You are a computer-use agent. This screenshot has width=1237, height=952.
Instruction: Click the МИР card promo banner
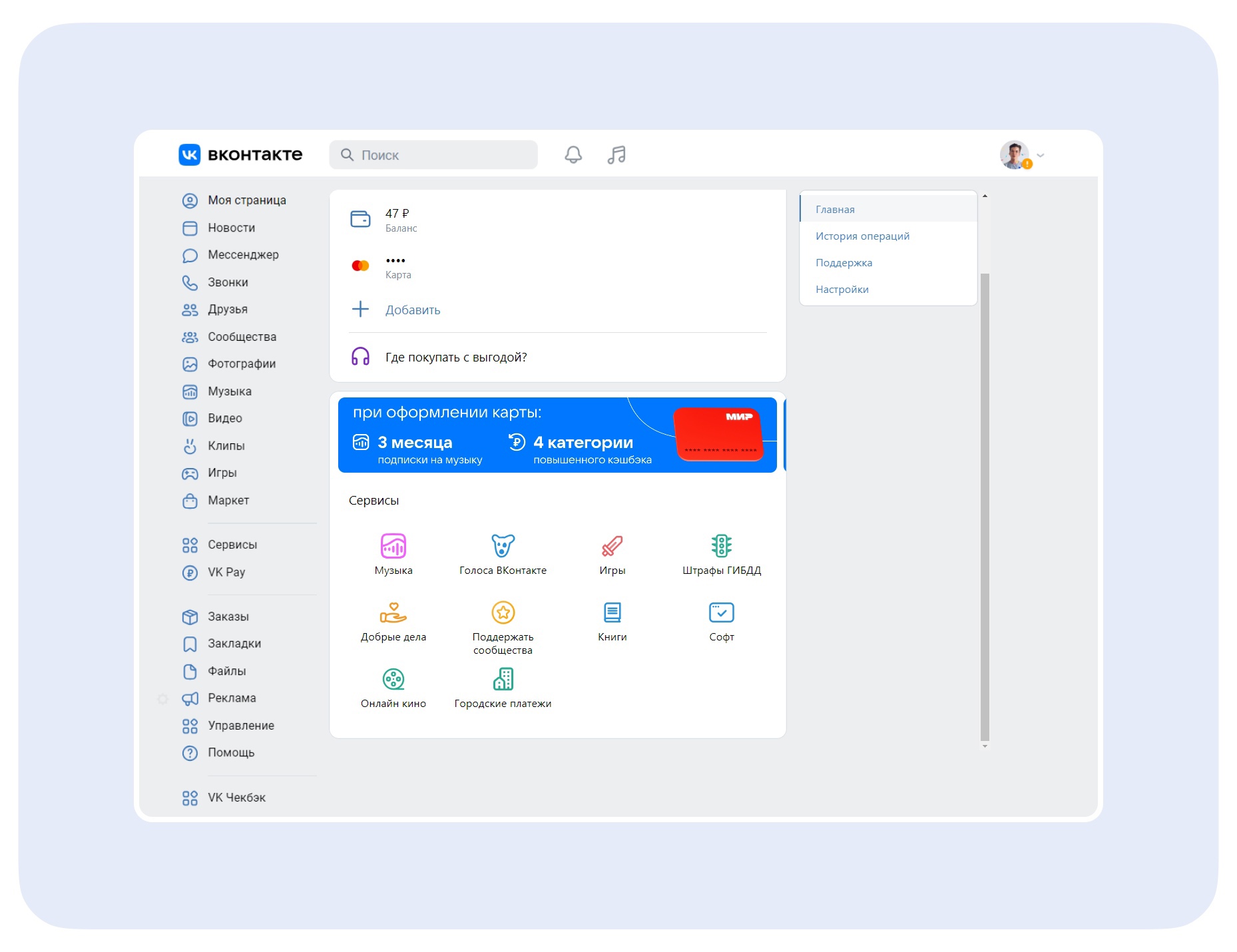pyautogui.click(x=557, y=435)
